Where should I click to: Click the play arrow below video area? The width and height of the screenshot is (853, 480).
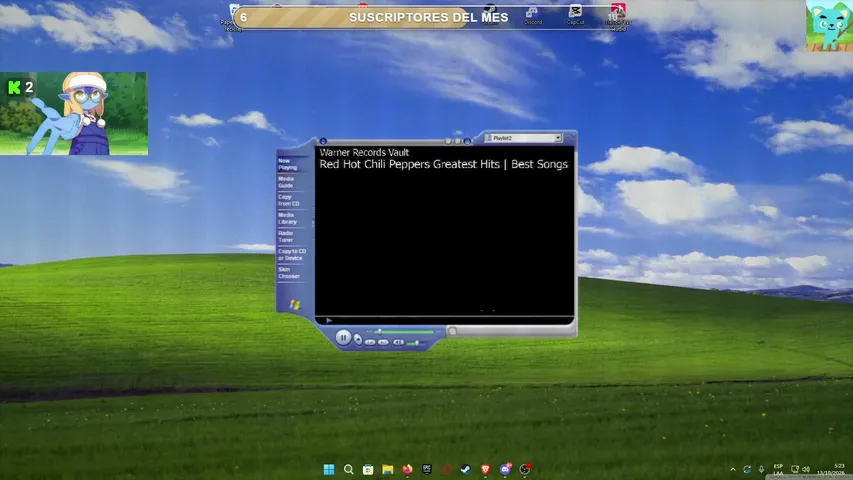pos(329,321)
